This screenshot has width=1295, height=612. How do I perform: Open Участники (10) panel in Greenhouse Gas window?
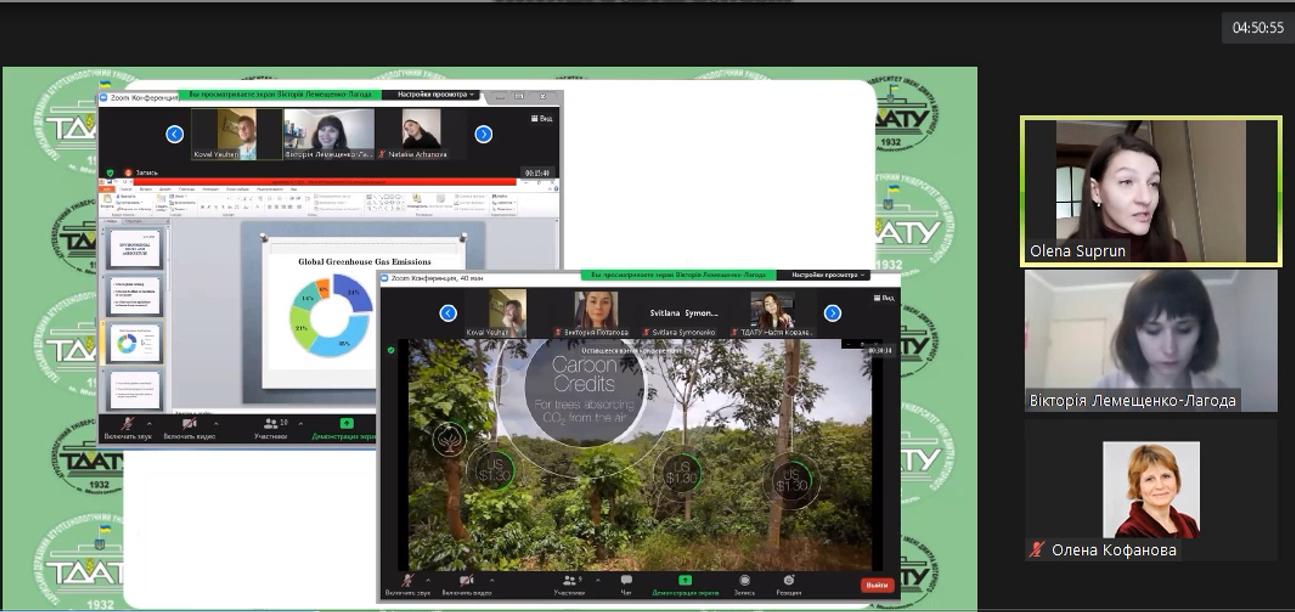270,429
